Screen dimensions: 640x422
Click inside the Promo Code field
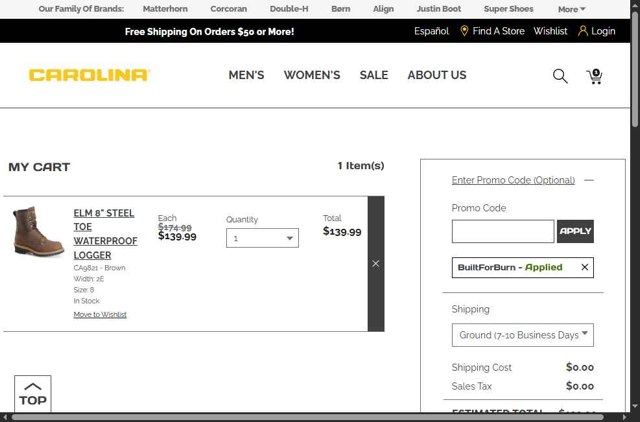pyautogui.click(x=503, y=231)
